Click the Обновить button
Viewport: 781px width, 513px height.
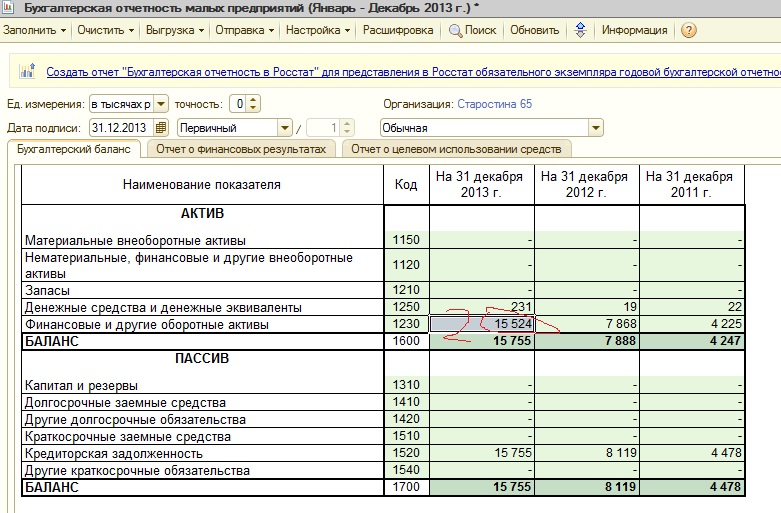534,30
